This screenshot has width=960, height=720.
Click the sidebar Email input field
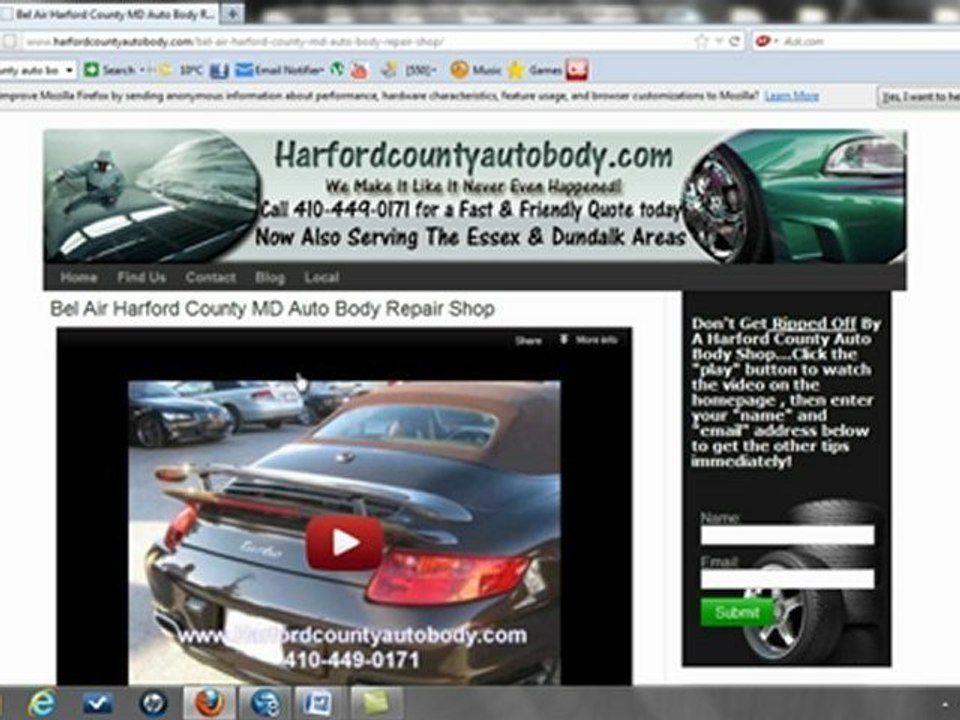coord(787,579)
